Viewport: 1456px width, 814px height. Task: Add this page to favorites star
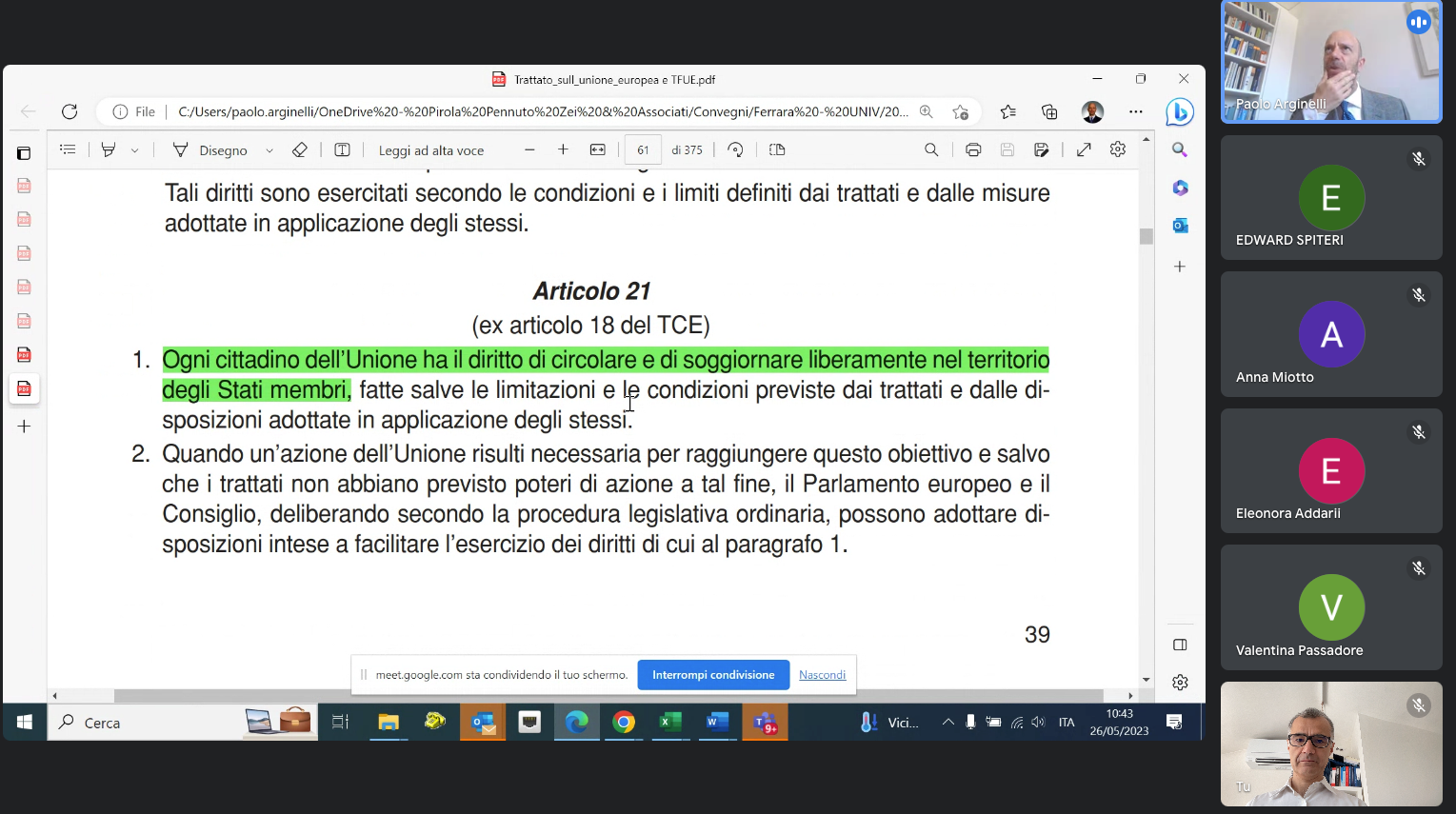tap(960, 111)
